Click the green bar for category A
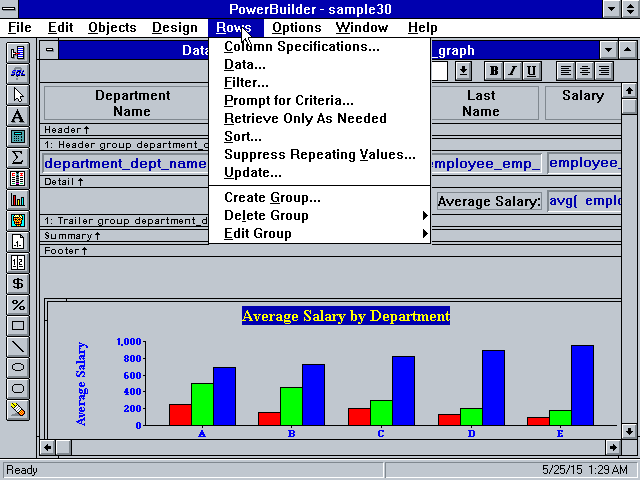Viewport: 640px width, 480px height. point(202,404)
